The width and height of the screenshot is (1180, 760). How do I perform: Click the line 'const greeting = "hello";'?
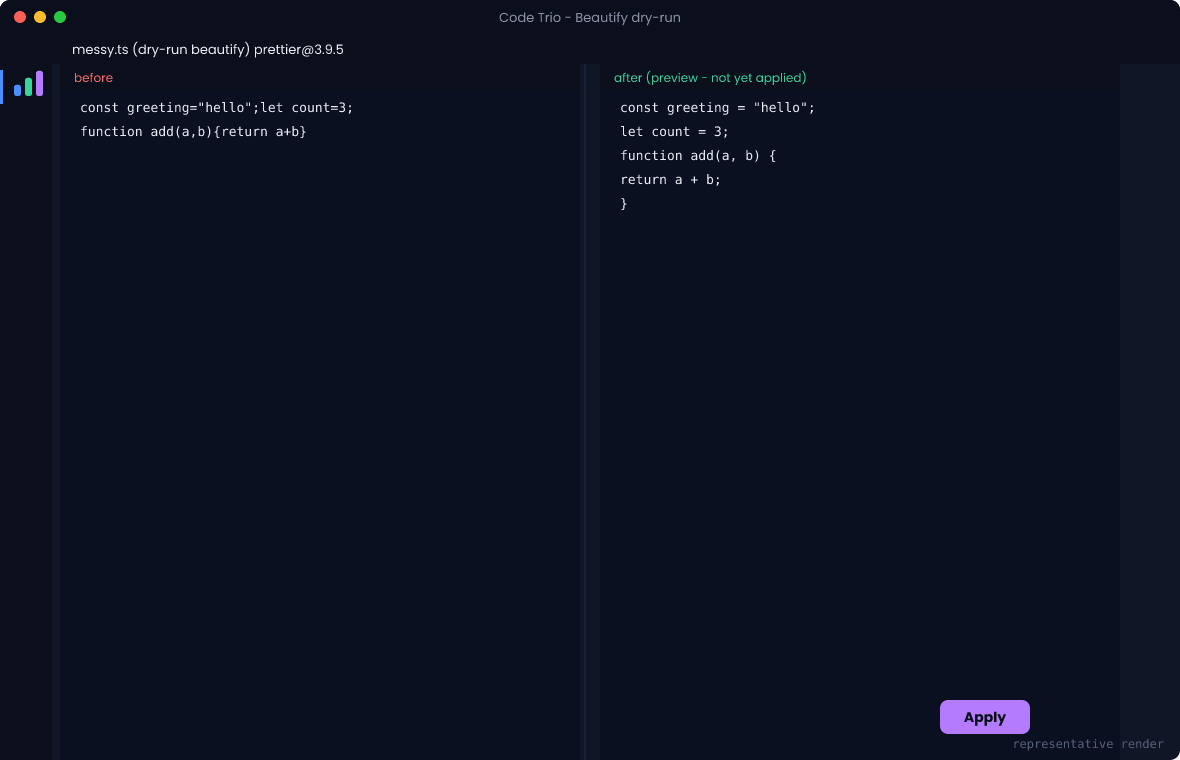click(x=717, y=108)
